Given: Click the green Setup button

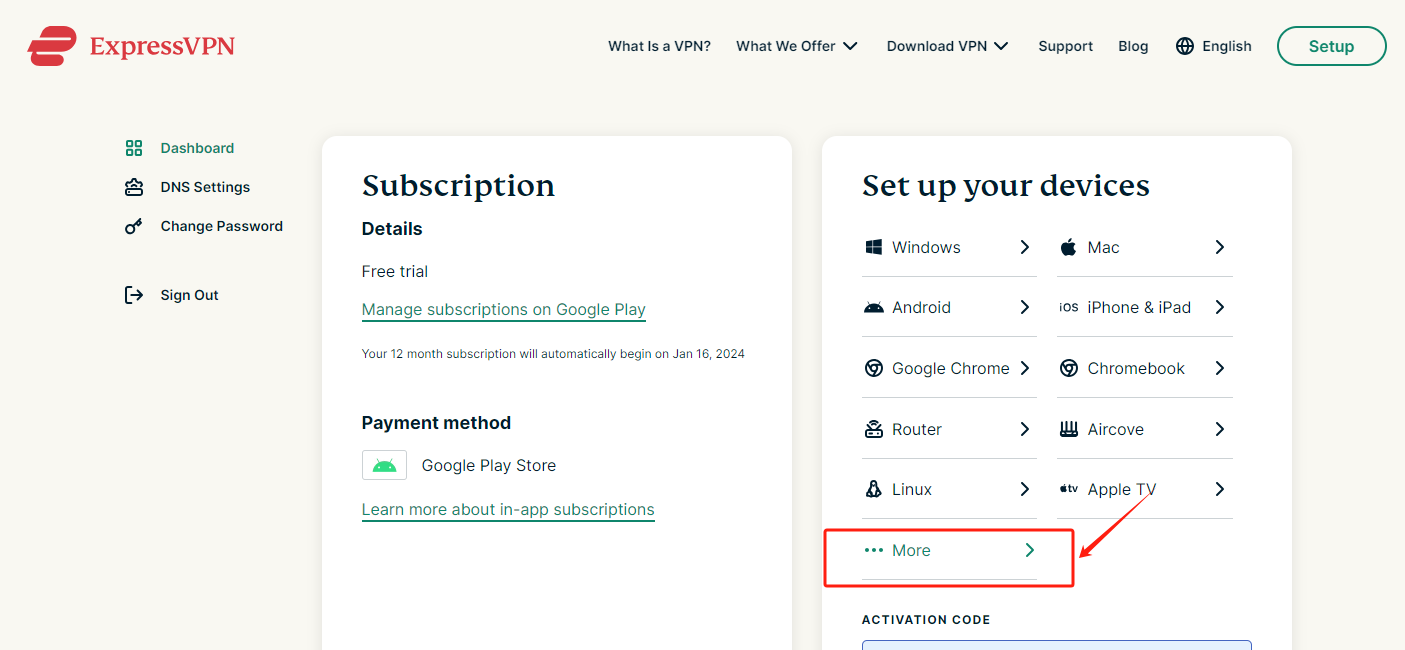Looking at the screenshot, I should point(1332,46).
